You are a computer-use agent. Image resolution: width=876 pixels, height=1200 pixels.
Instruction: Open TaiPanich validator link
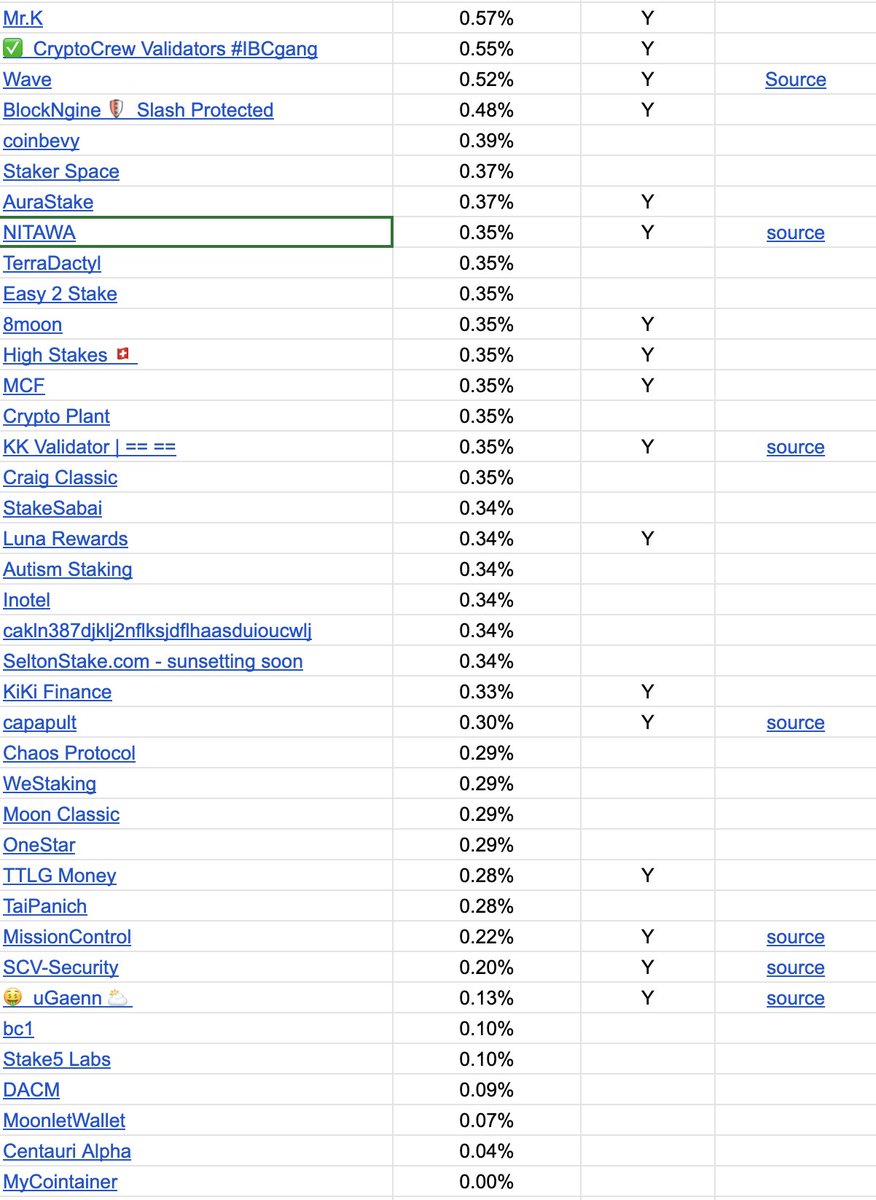[x=45, y=906]
